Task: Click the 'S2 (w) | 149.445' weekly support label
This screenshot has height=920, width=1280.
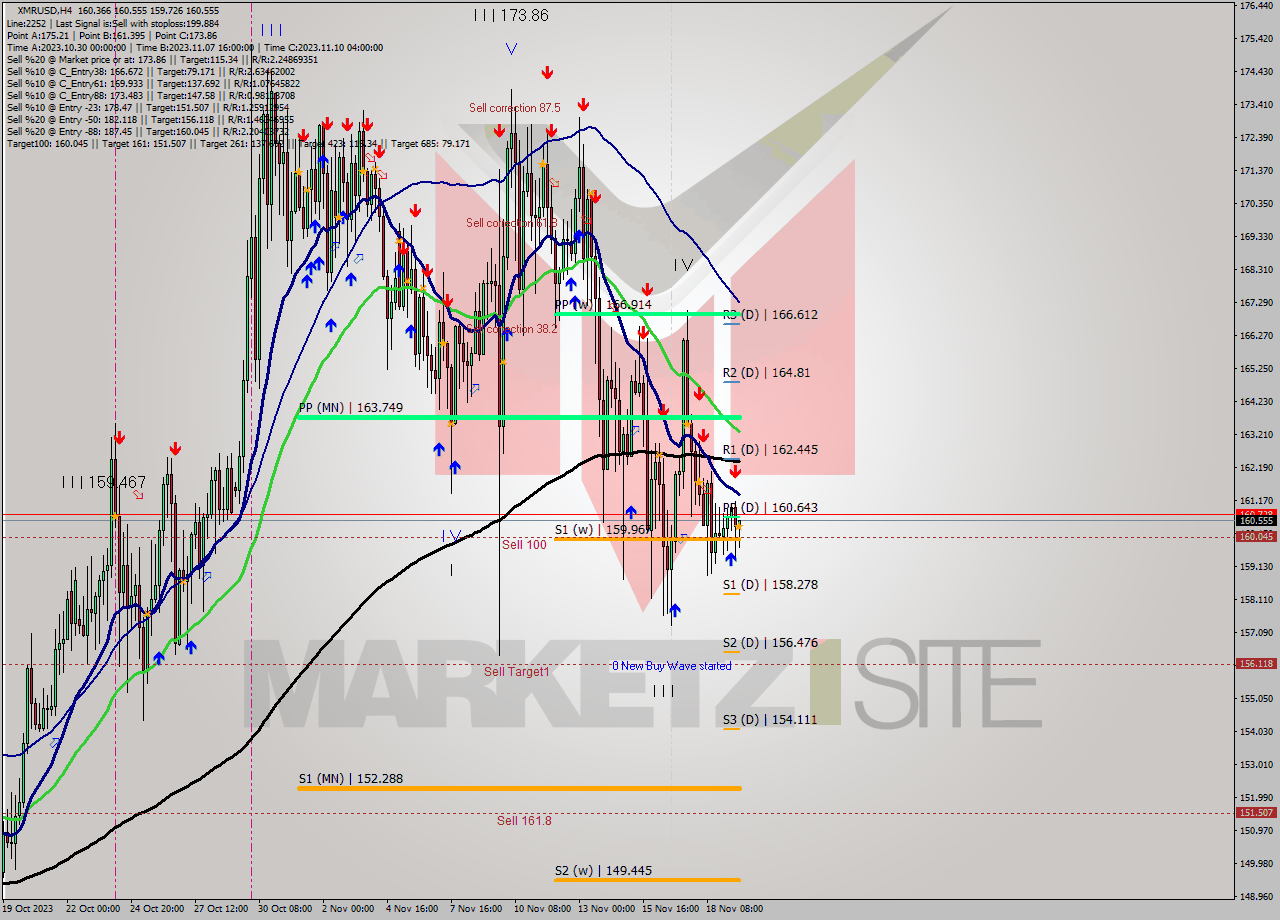Action: [603, 870]
